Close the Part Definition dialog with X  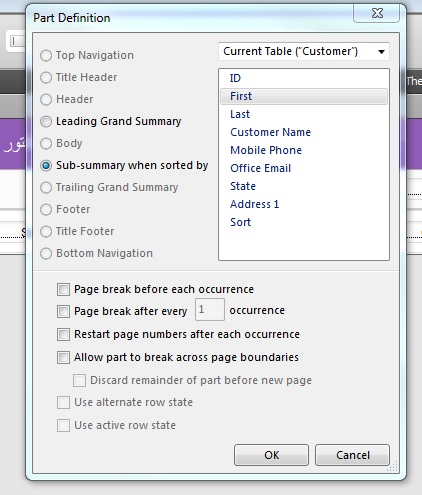(377, 14)
